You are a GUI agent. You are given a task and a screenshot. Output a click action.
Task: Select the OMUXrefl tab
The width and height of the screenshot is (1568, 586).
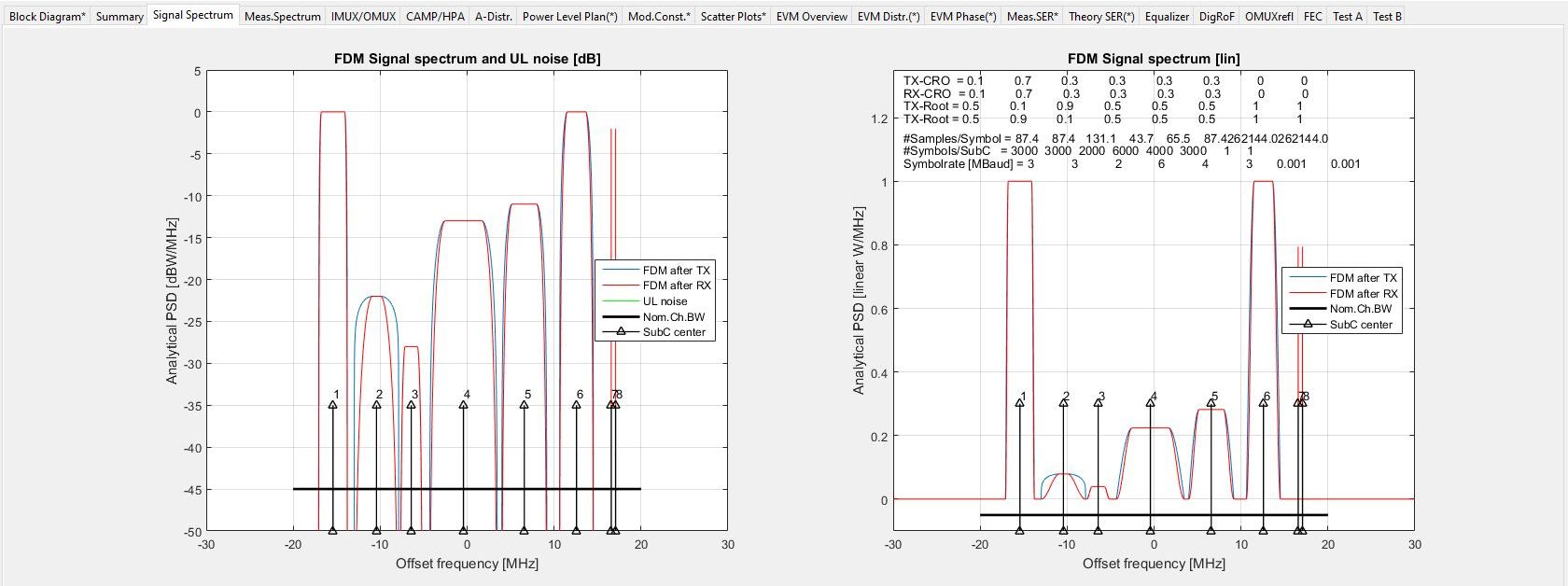pyautogui.click(x=1269, y=17)
